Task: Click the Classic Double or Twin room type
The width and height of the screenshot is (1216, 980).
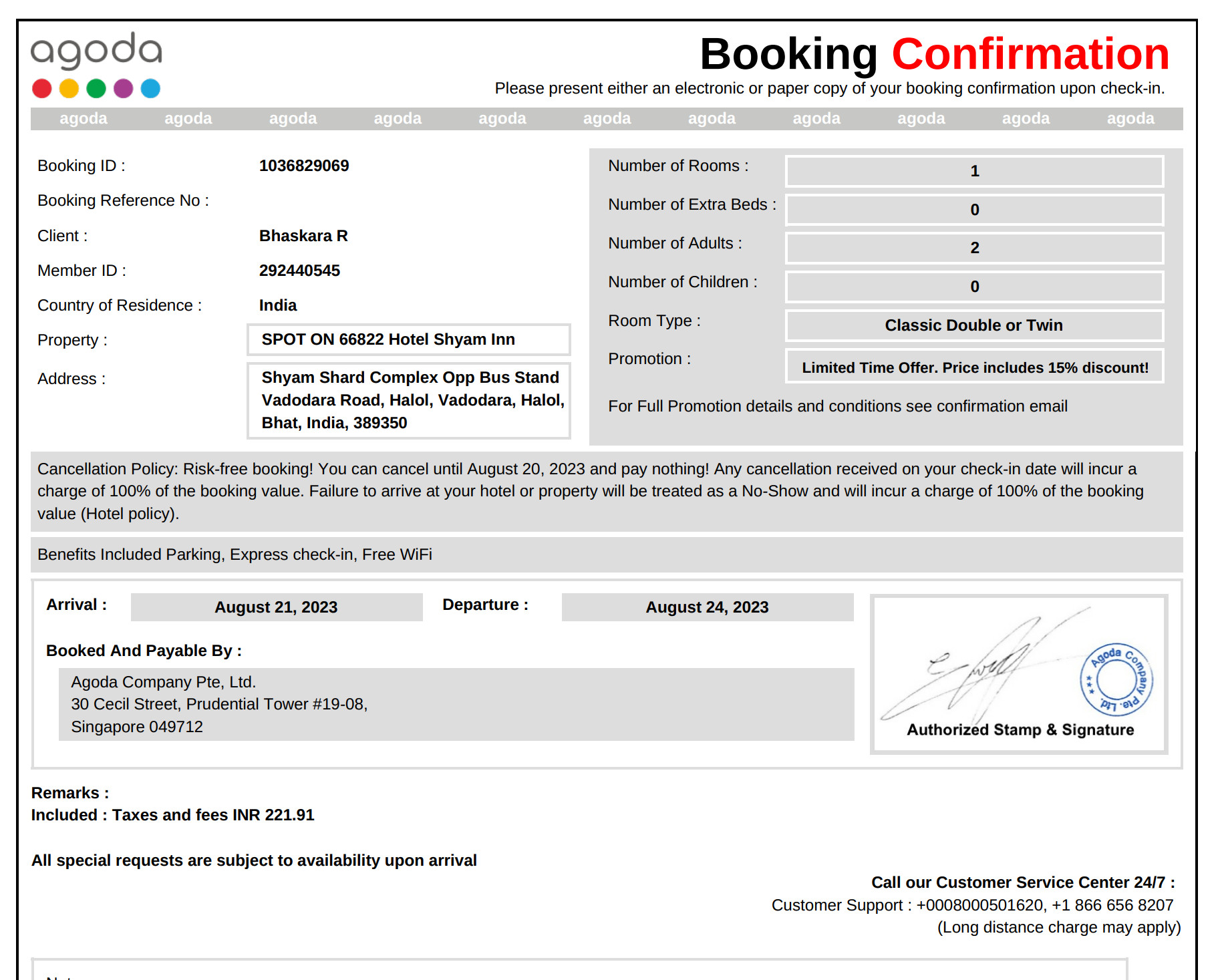Action: [x=974, y=325]
